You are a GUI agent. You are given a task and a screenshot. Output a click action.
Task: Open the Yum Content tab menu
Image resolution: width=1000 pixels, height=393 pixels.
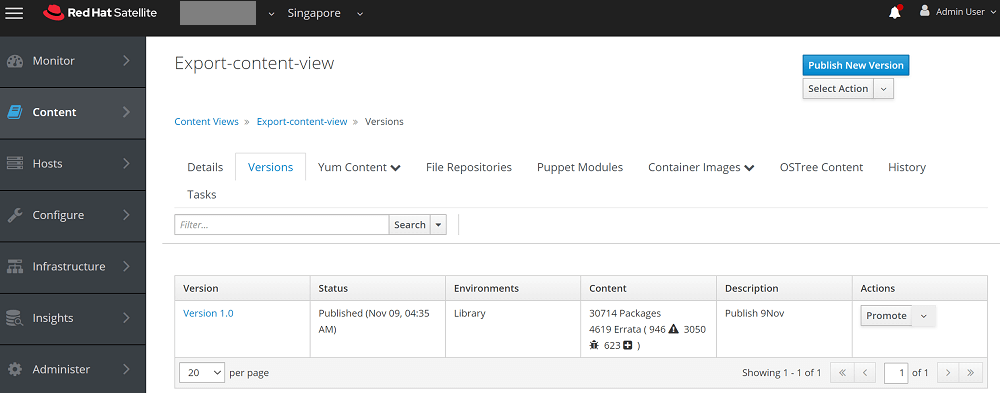pos(359,167)
